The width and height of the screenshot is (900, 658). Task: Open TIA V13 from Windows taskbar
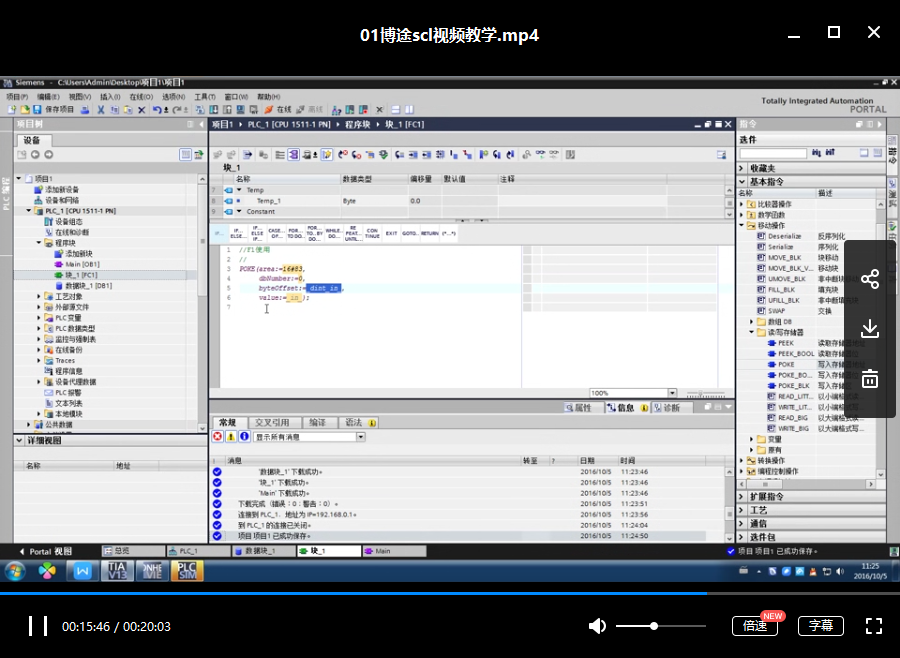tap(117, 571)
